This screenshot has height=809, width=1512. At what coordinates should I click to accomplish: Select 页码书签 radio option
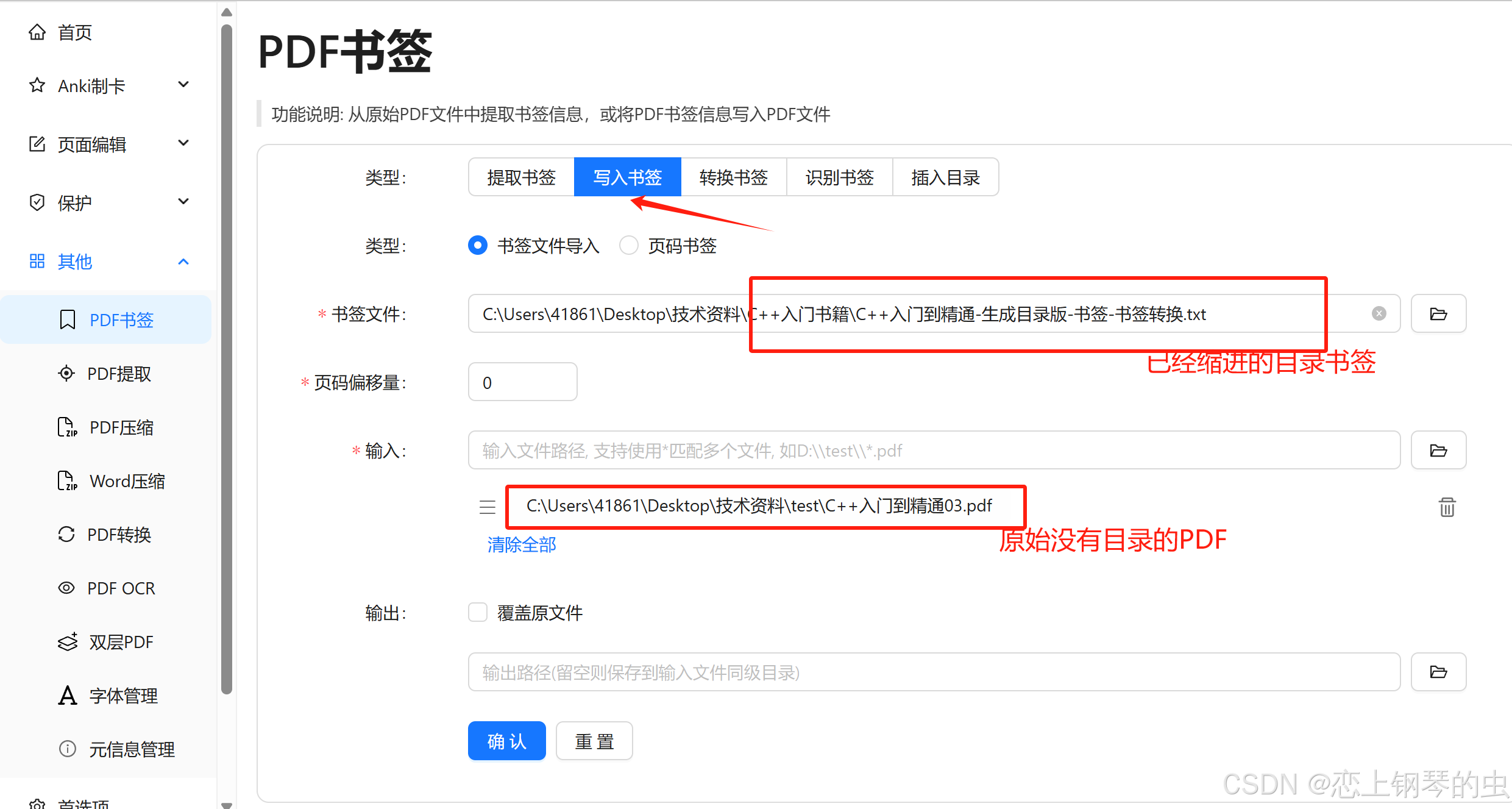(x=628, y=246)
